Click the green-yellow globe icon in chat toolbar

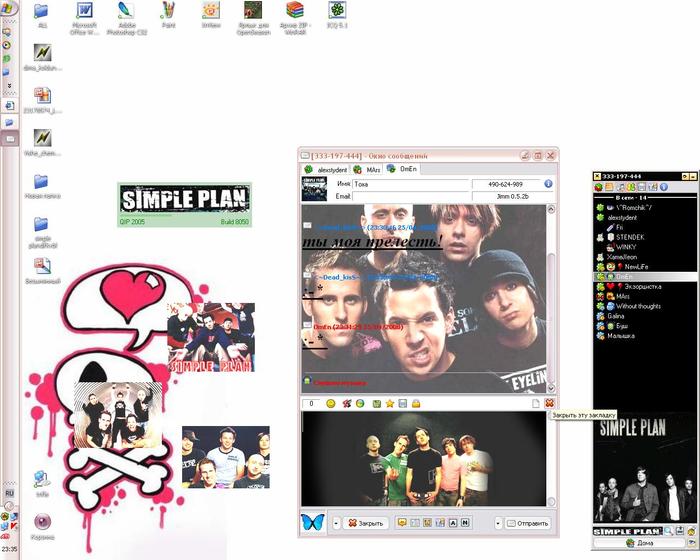tap(360, 404)
